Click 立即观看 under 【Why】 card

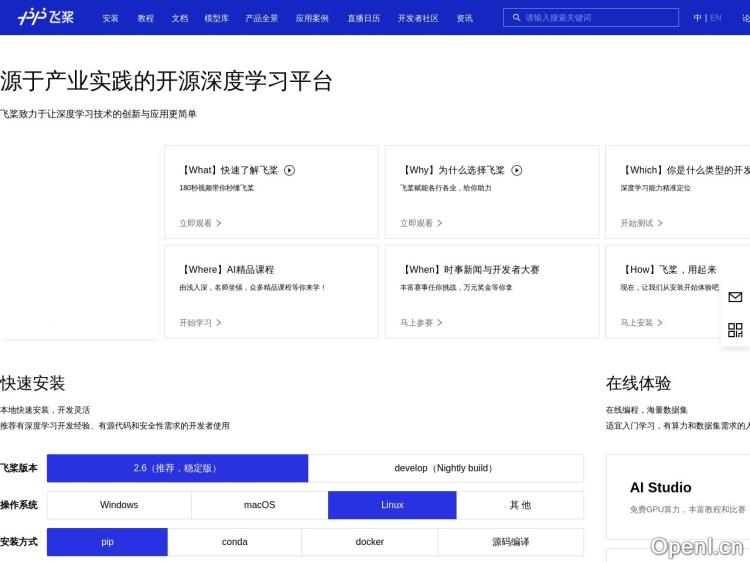[x=421, y=223]
